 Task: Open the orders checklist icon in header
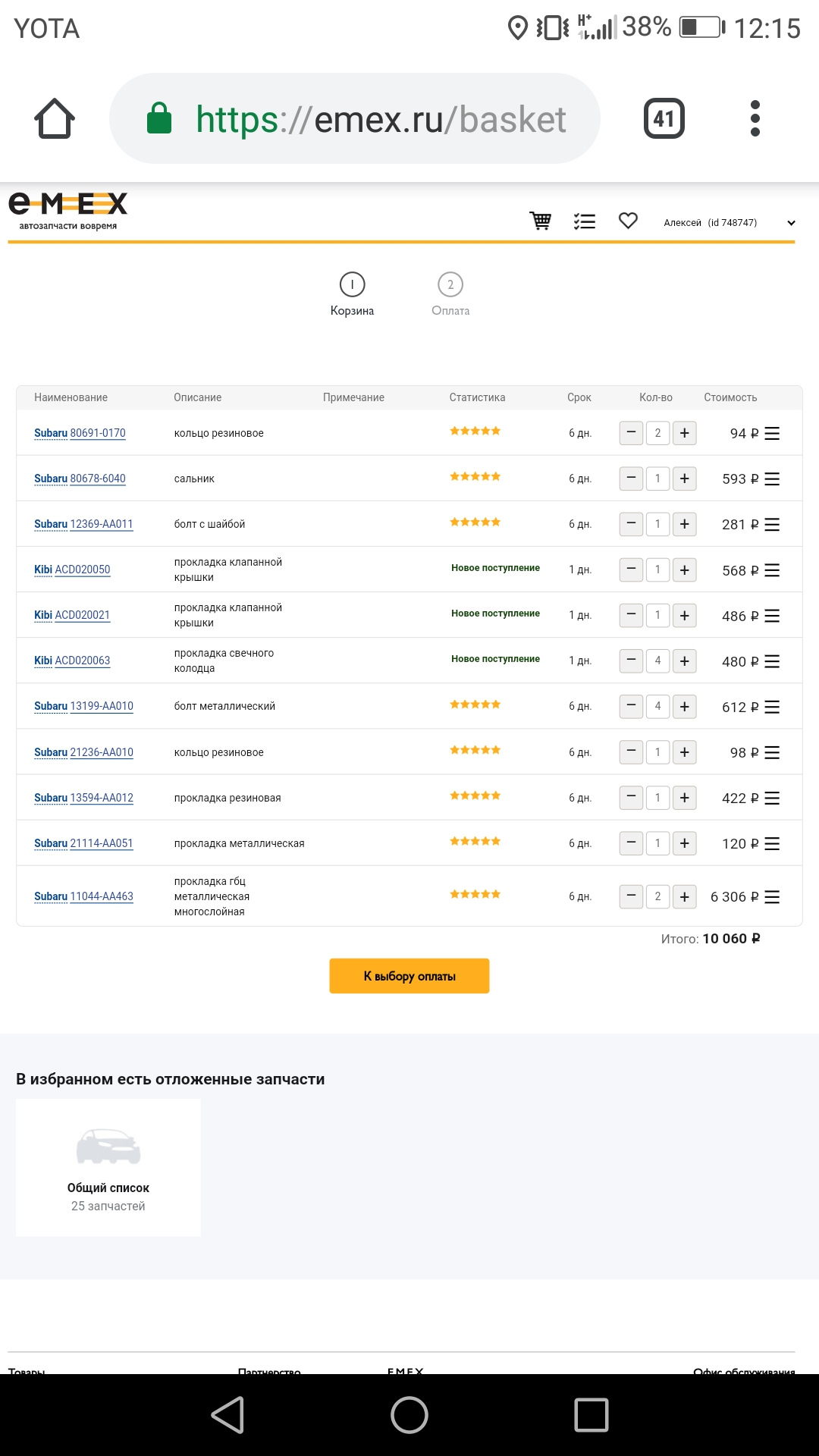tap(584, 221)
